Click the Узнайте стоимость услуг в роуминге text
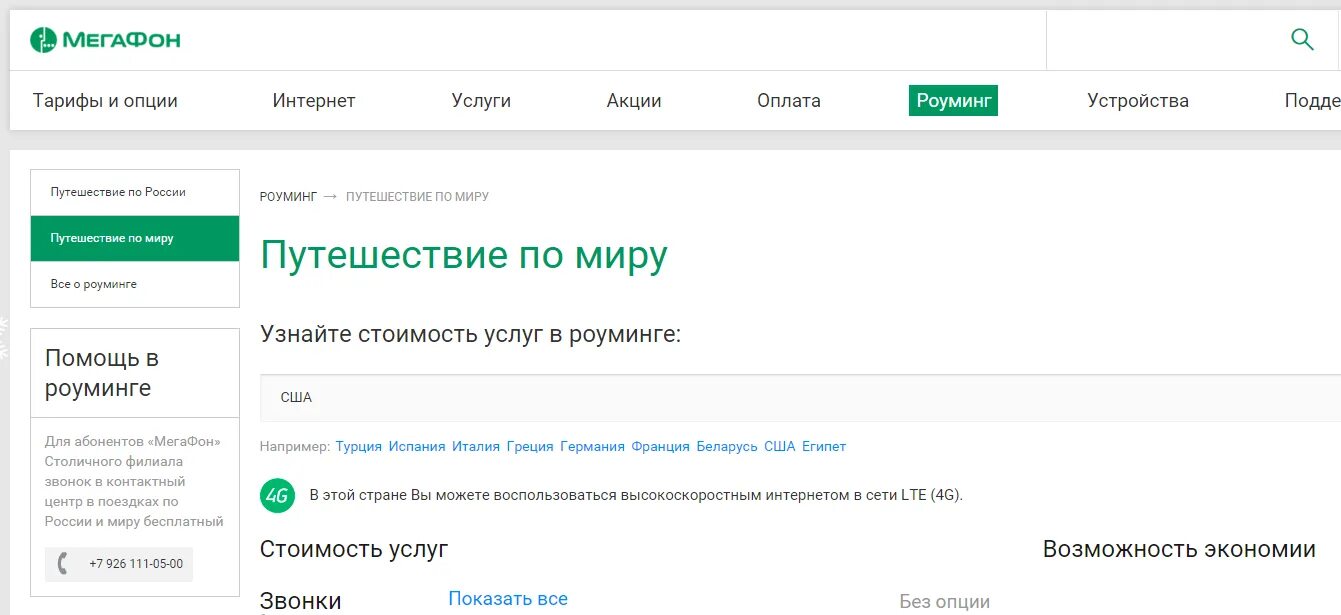 coord(471,335)
